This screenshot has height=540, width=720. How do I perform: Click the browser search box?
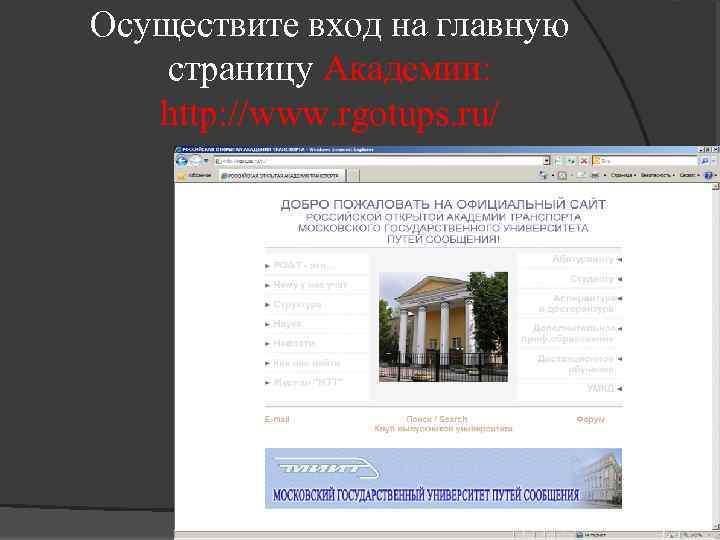coord(645,161)
